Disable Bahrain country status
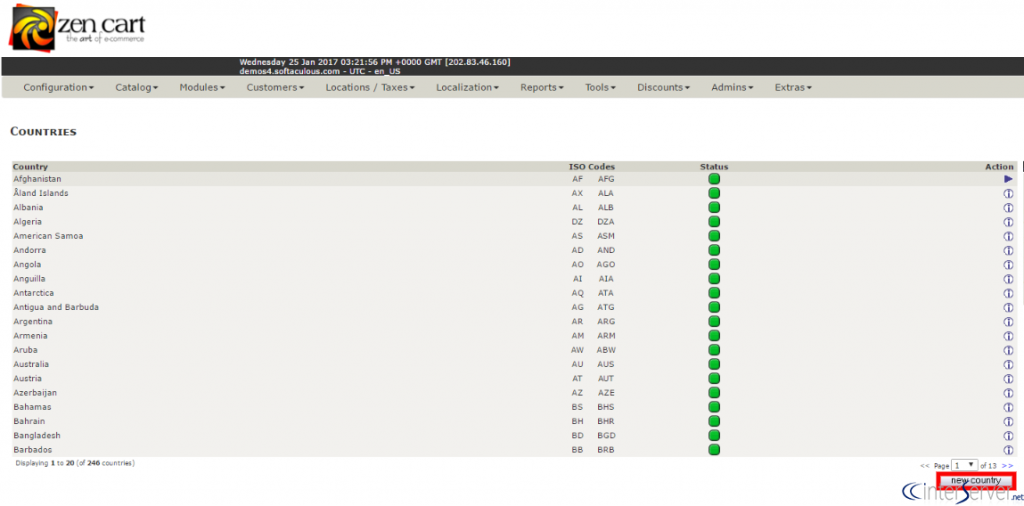 [714, 421]
